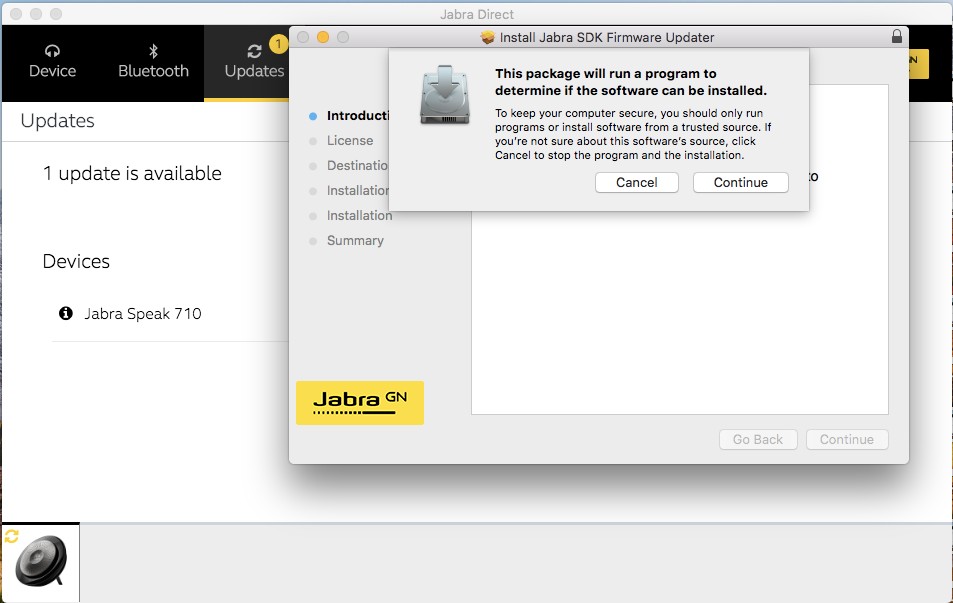Click the disabled installer Continue button at bottom
The height and width of the screenshot is (603, 953).
[847, 439]
